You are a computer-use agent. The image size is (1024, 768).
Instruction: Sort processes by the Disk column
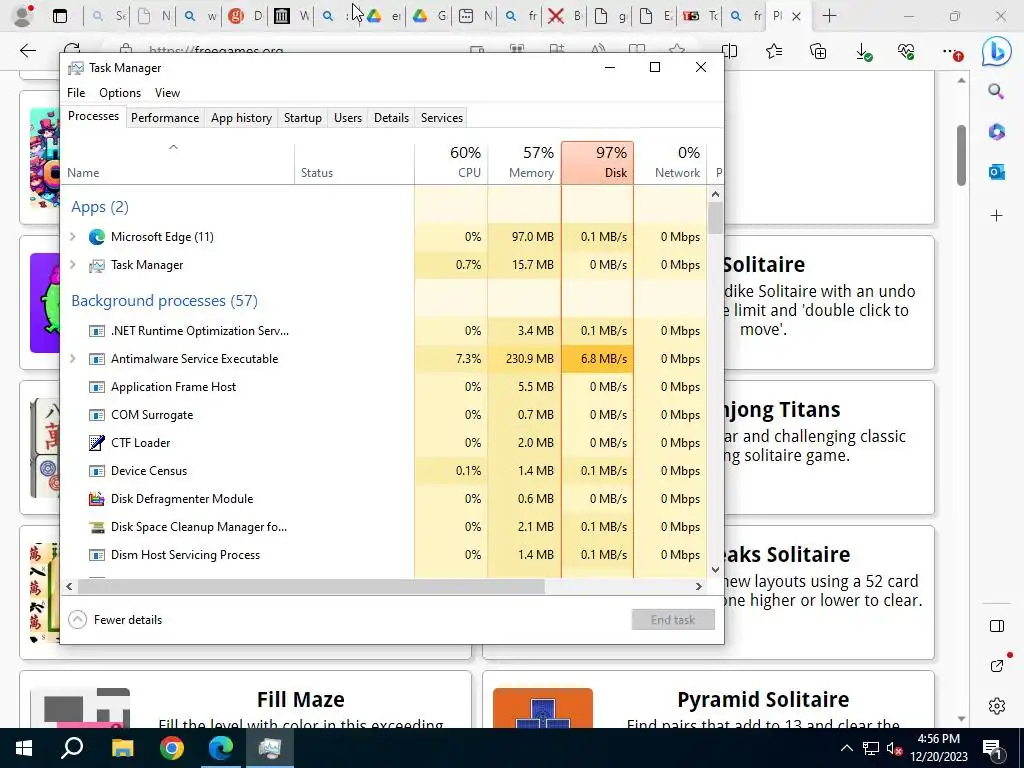click(x=598, y=163)
